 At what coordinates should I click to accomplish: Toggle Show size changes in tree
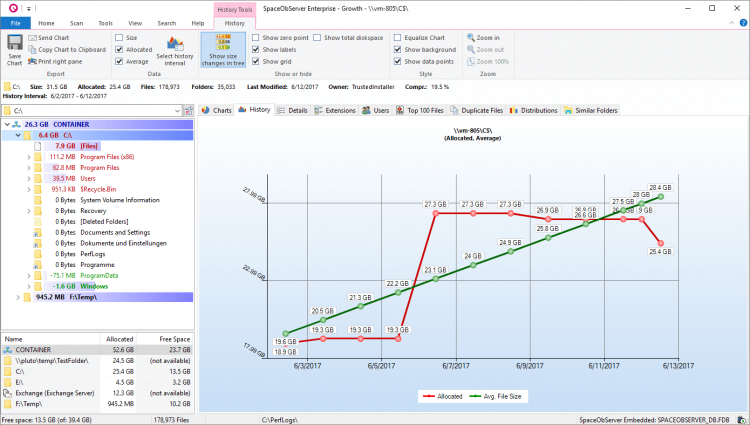pyautogui.click(x=222, y=50)
